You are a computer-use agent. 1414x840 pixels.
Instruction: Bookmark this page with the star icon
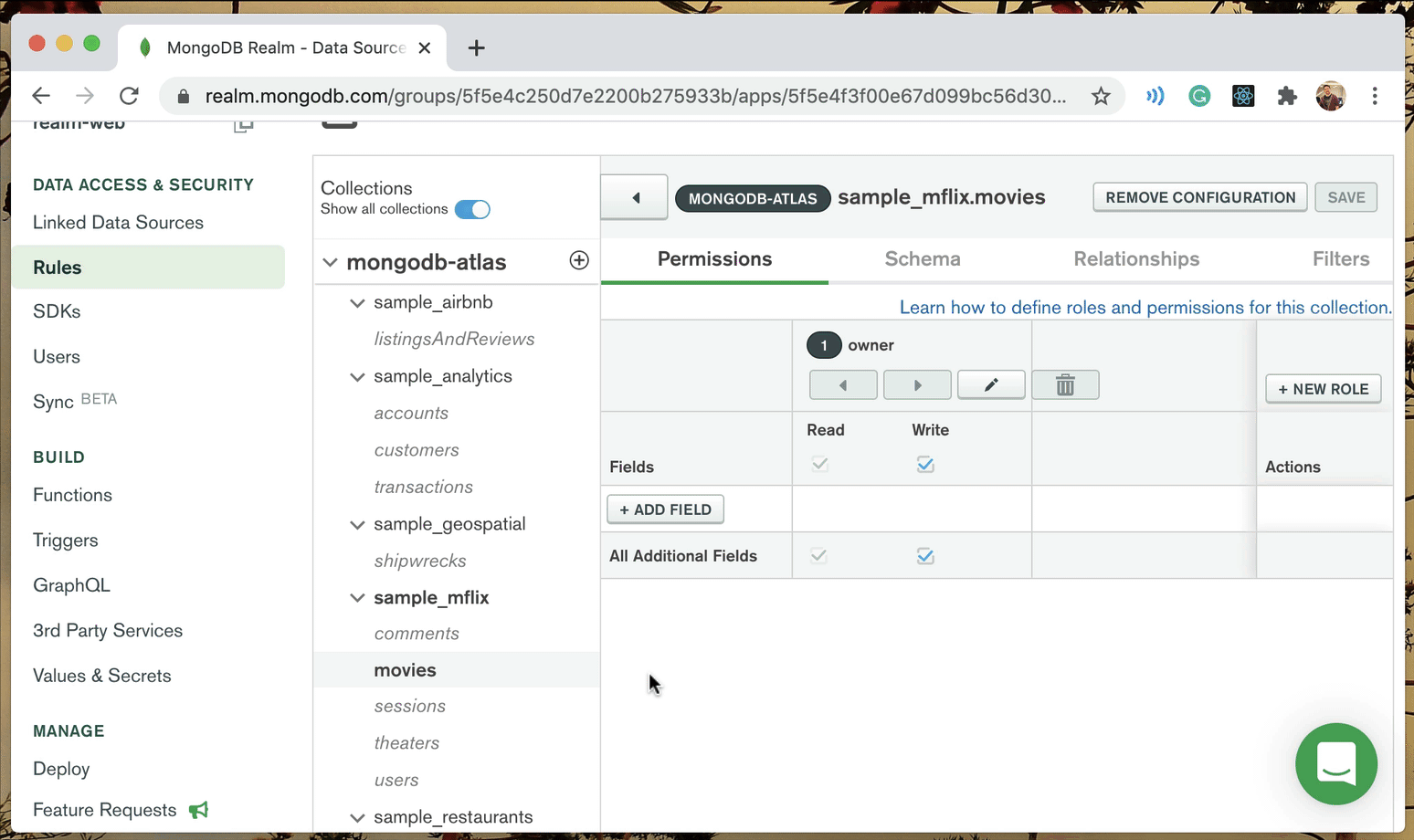point(1101,96)
